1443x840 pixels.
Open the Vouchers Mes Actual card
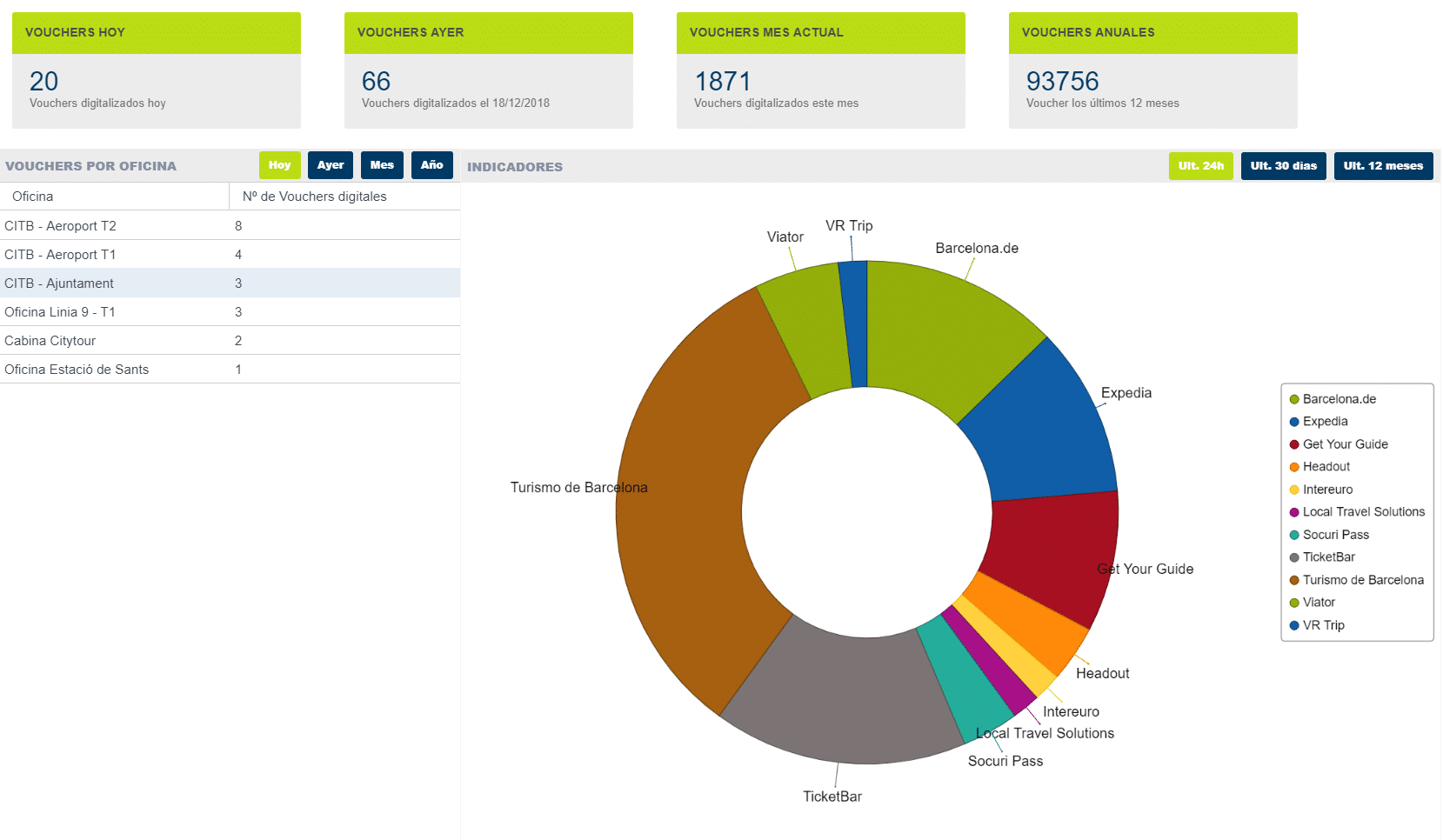point(821,70)
